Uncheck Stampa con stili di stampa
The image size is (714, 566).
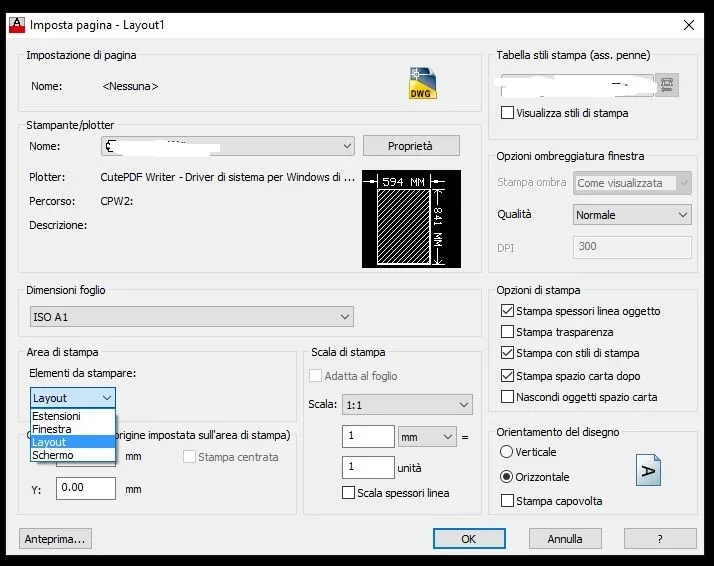click(x=507, y=352)
